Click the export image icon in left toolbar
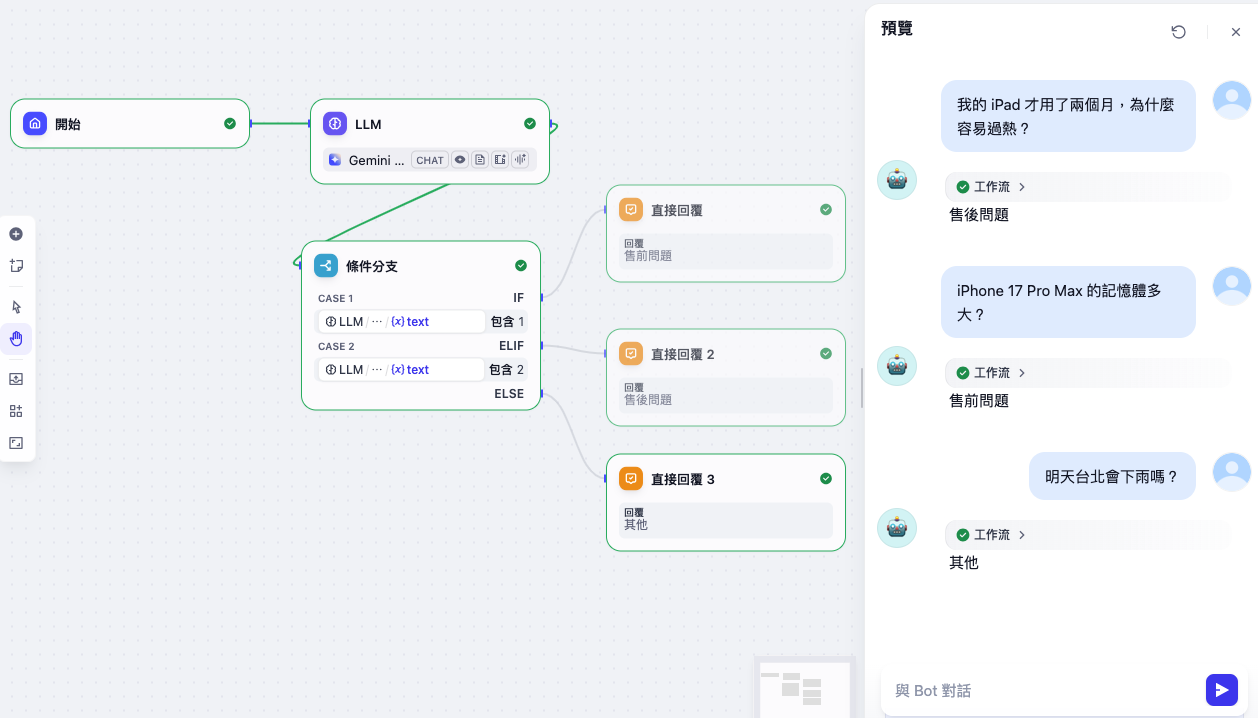The image size is (1258, 718). (16, 379)
